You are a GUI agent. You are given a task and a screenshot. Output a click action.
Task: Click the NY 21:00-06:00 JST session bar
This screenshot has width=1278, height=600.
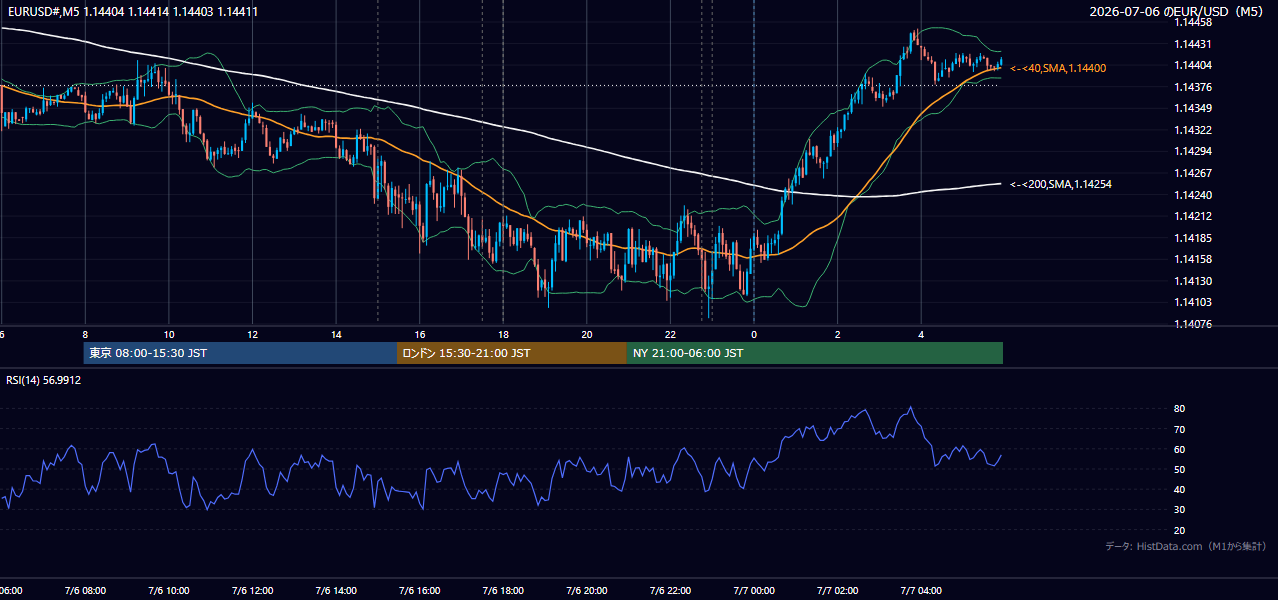(815, 353)
